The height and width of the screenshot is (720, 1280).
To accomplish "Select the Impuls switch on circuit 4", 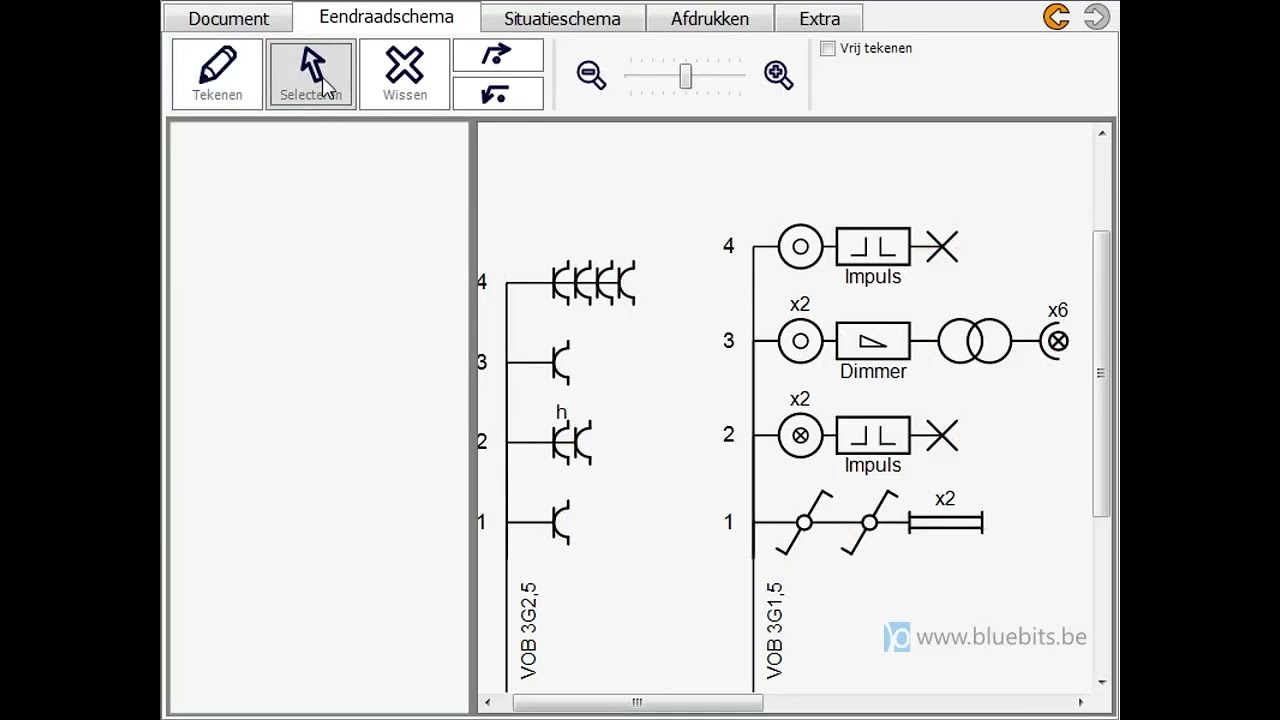I will coord(873,247).
